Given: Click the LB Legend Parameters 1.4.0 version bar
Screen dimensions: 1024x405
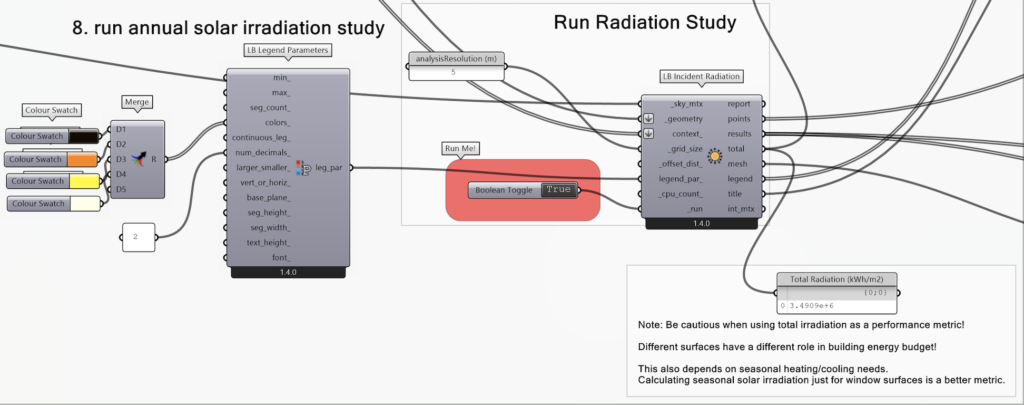Looking at the screenshot, I should coord(288,272).
